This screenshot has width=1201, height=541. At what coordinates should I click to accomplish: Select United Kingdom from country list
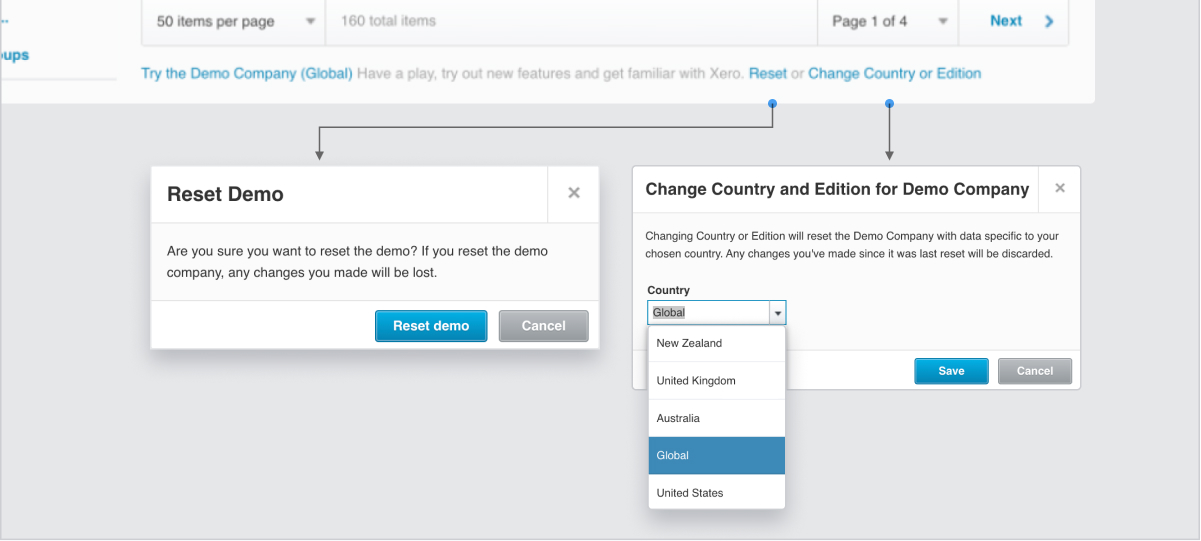[717, 381]
